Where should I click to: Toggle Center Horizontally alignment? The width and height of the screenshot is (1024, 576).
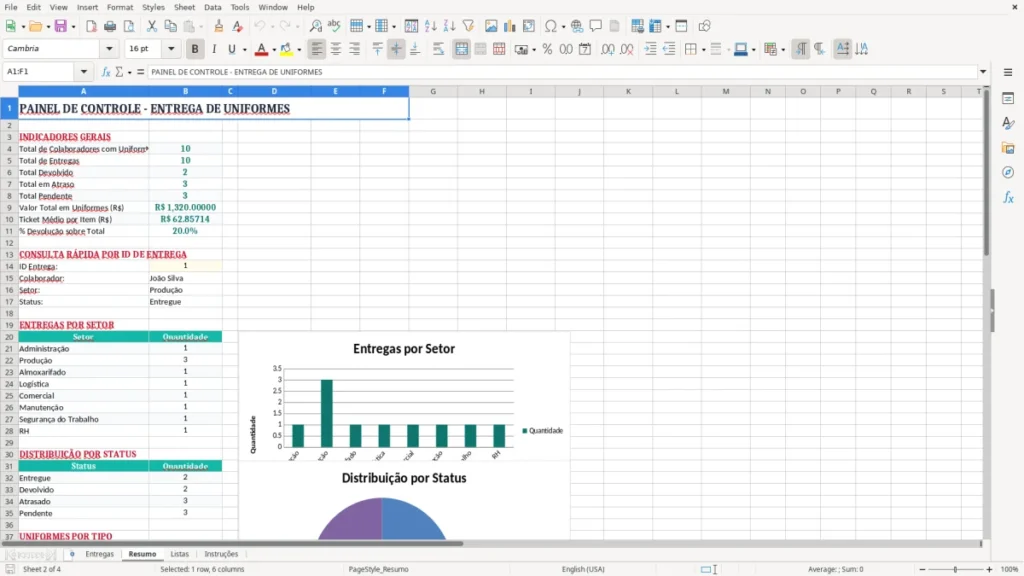336,49
